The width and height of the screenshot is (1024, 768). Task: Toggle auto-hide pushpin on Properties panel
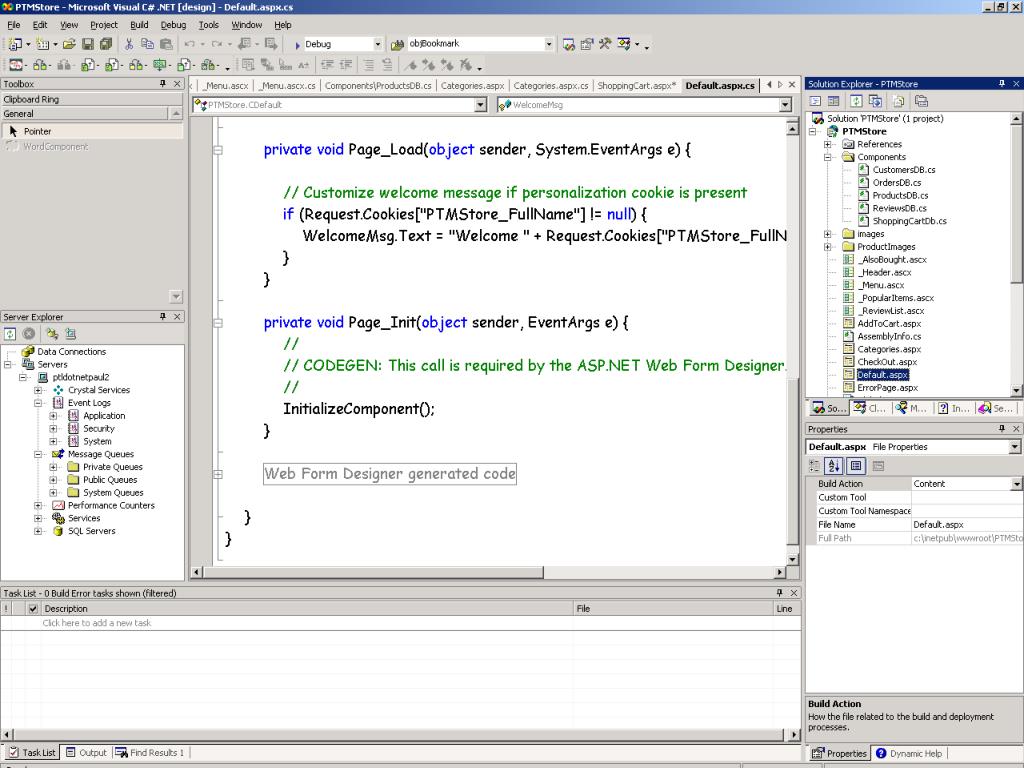(1002, 429)
